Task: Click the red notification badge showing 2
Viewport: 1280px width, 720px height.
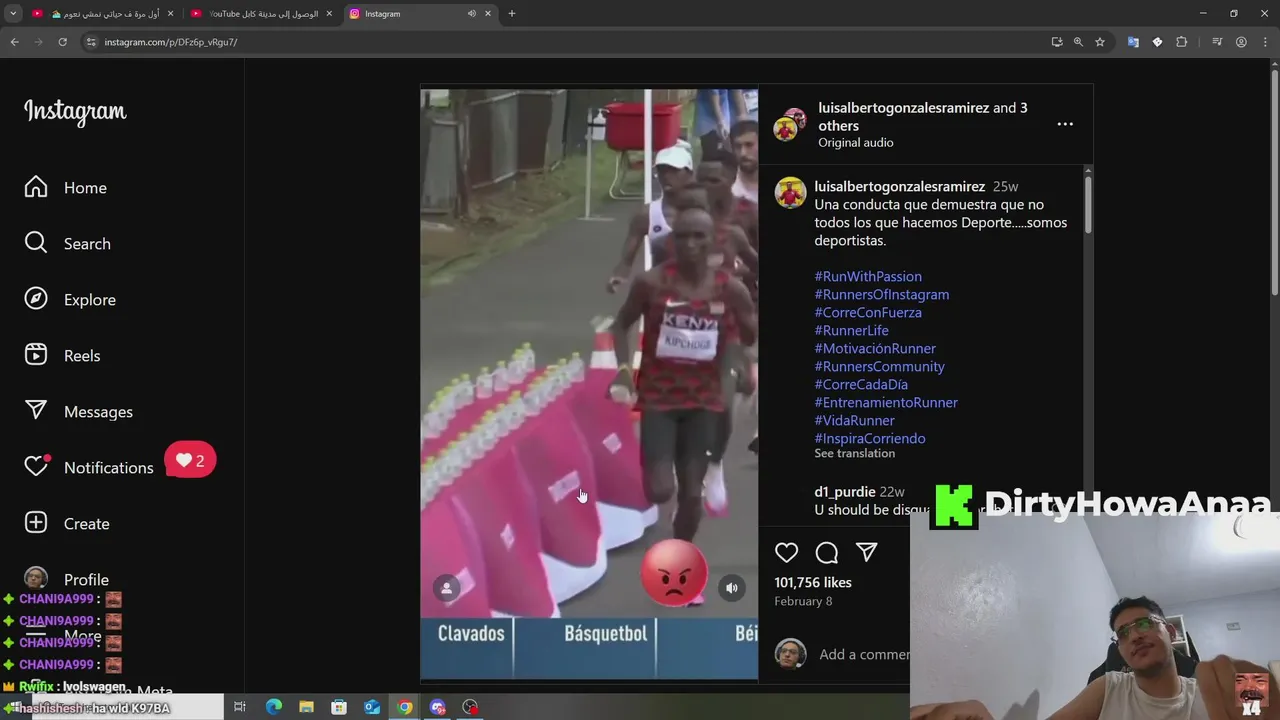Action: click(x=190, y=460)
